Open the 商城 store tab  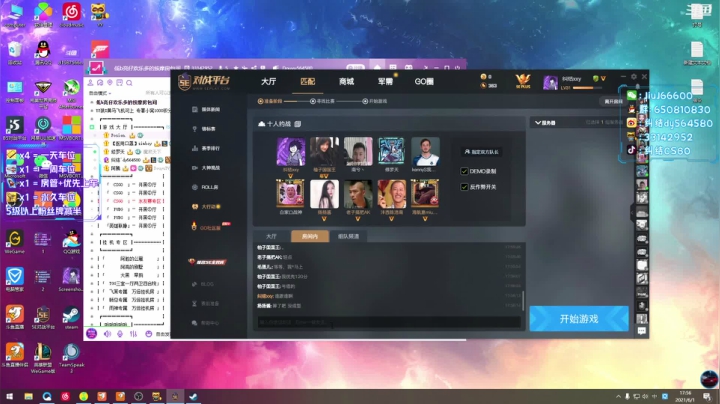(347, 82)
